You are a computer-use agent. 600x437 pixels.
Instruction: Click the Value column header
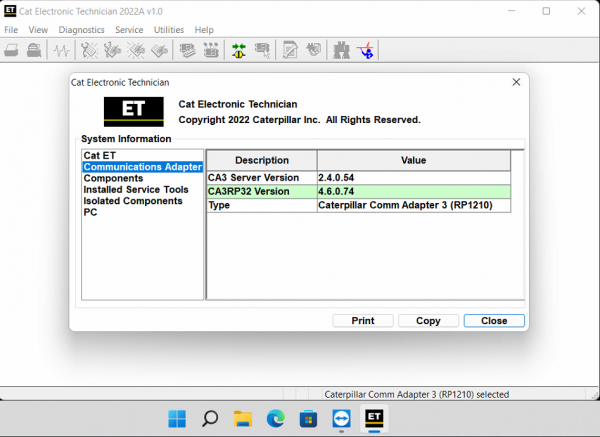(x=414, y=160)
